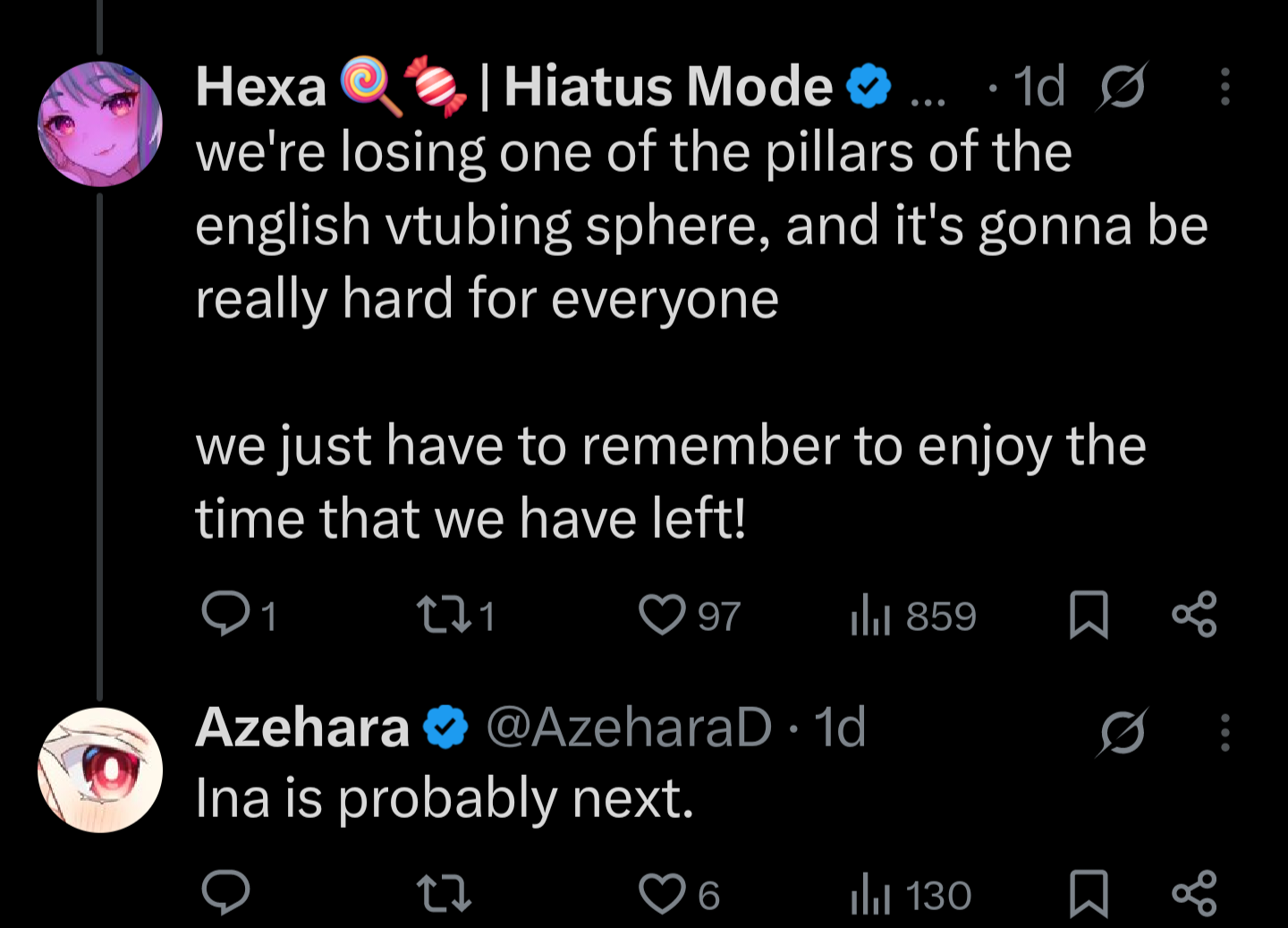Open Hexa's profile avatar
Screen dimensions: 1288x928
pyautogui.click(x=100, y=123)
